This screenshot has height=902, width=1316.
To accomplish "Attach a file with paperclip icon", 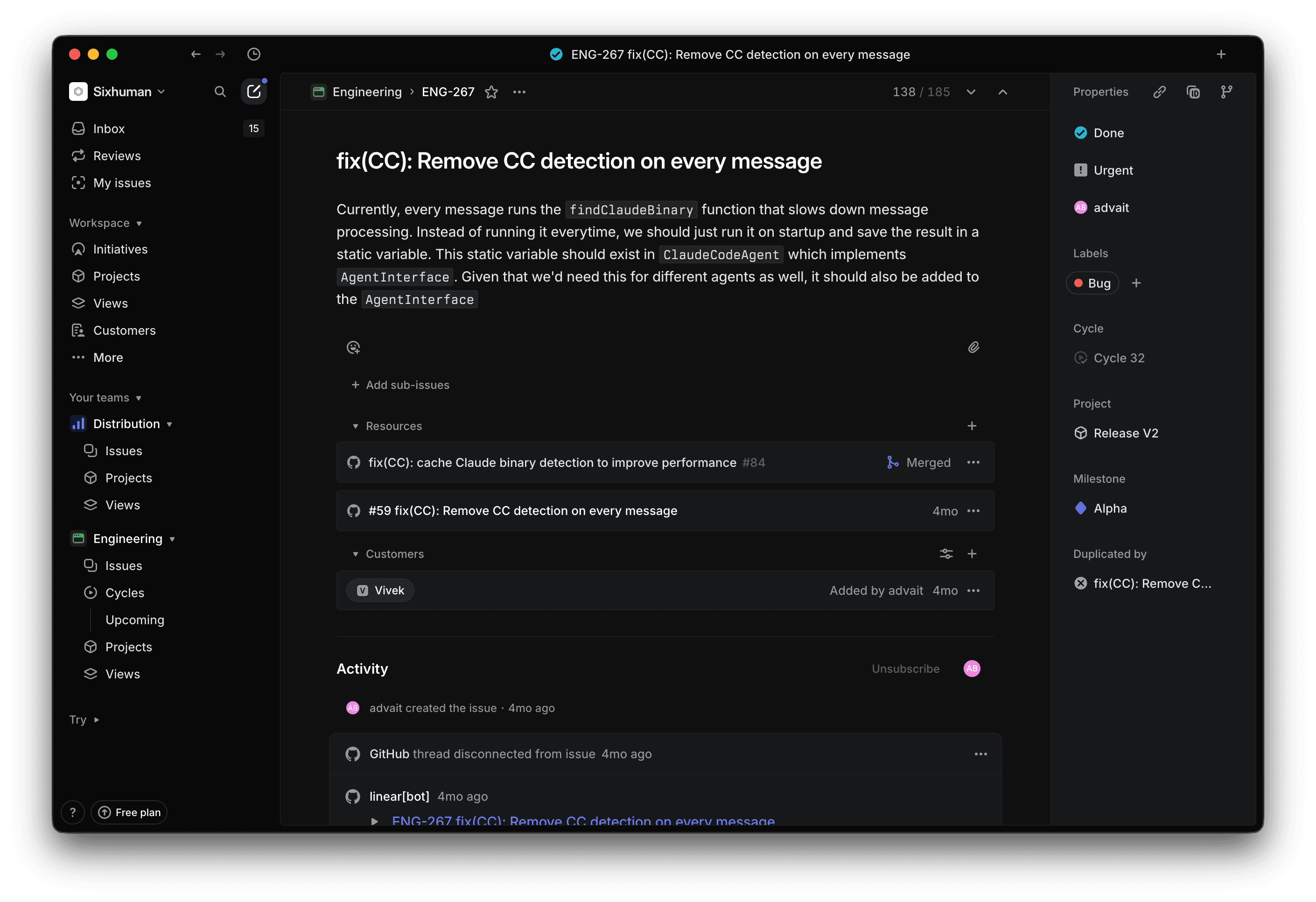I will [973, 347].
